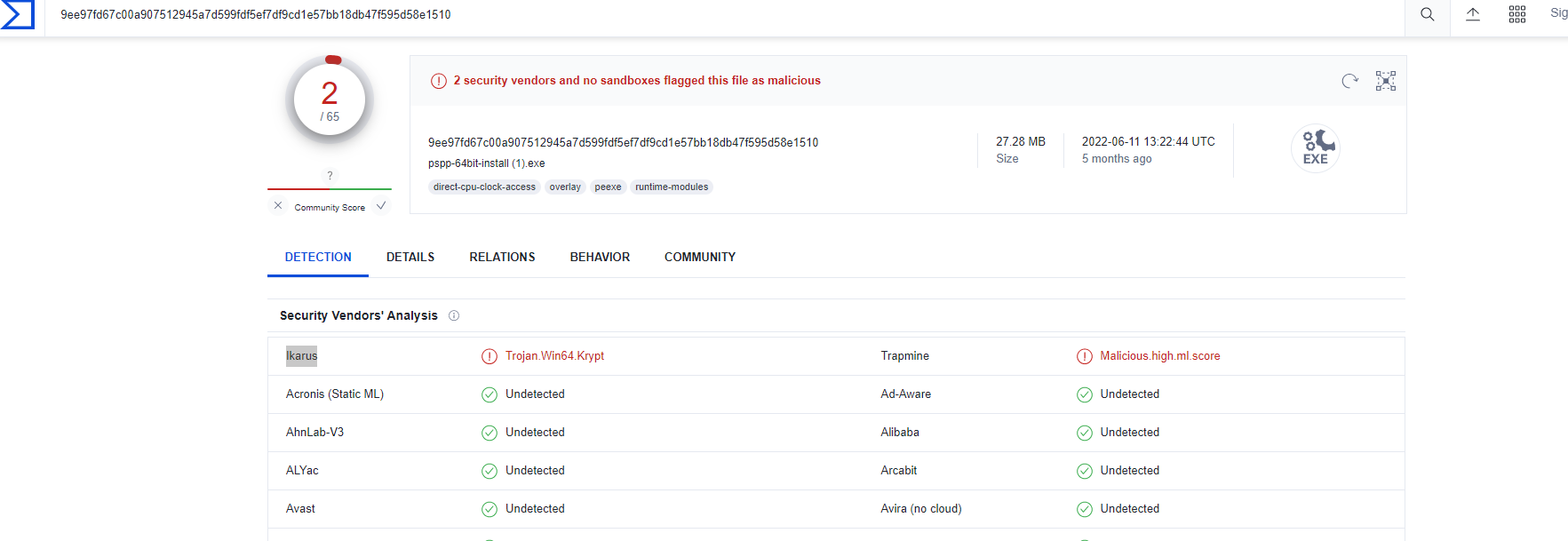Click the file hash in the summary card

pyautogui.click(x=623, y=142)
